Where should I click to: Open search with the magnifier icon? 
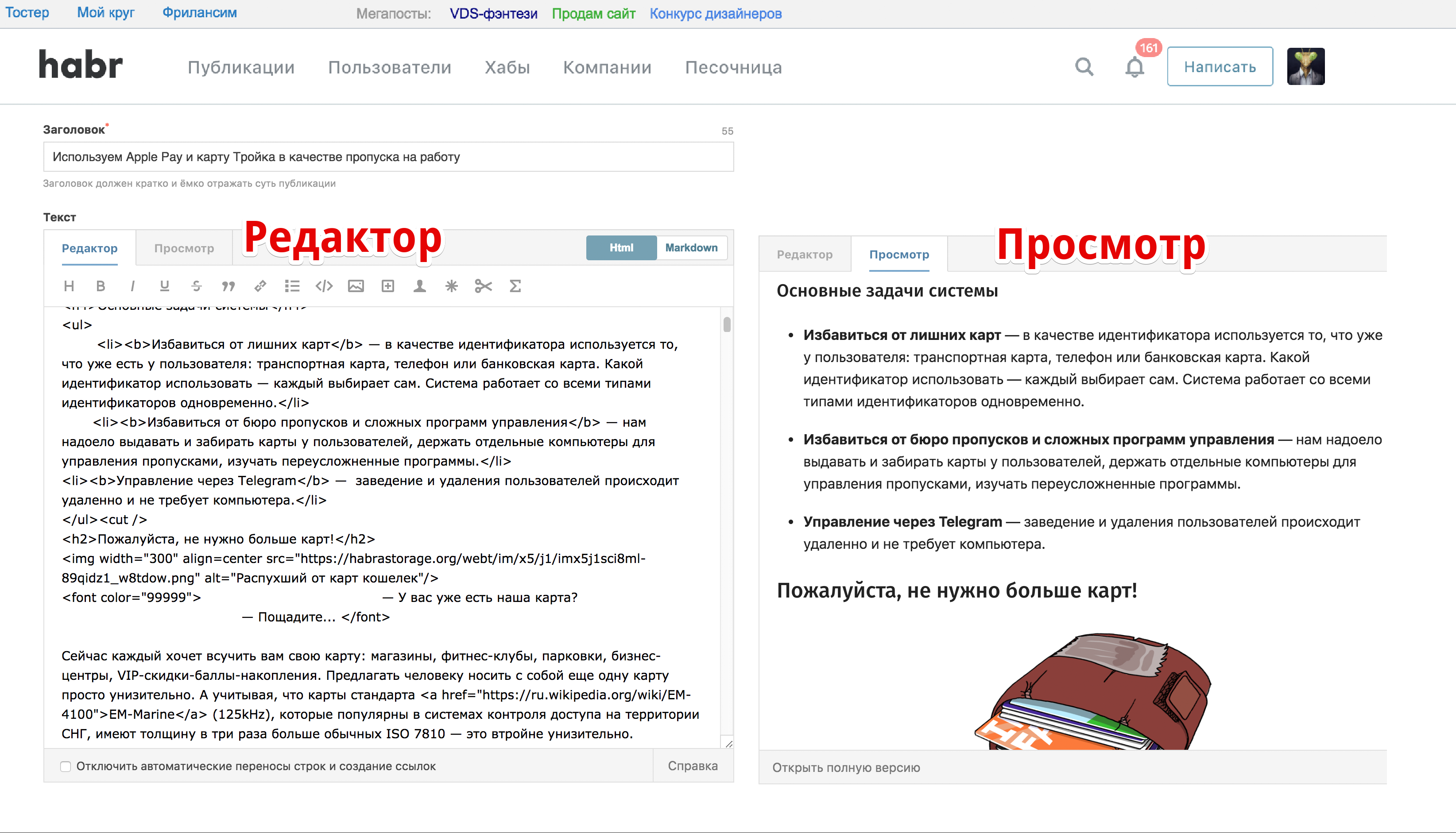click(x=1084, y=66)
